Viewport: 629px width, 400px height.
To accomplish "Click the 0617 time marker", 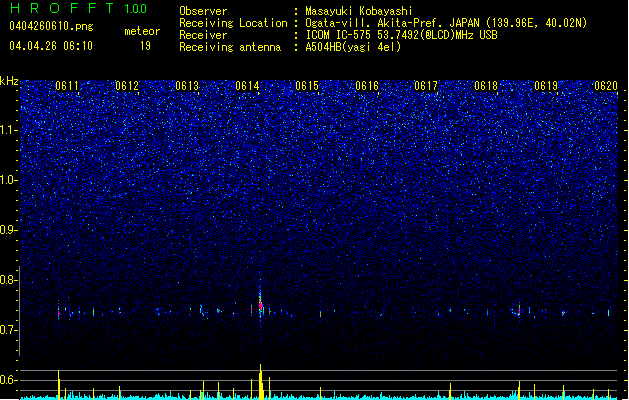I will [426, 86].
